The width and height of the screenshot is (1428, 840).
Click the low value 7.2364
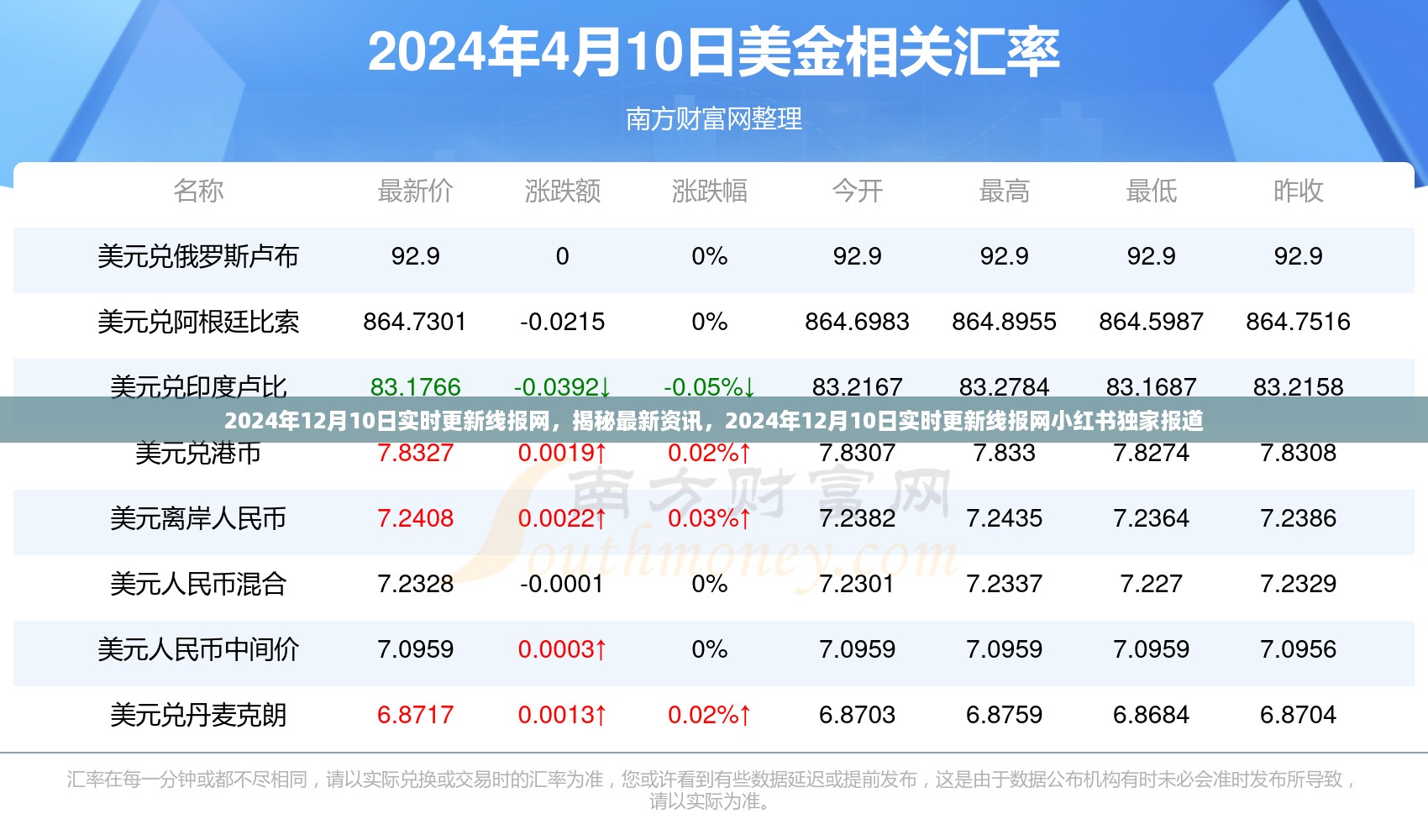pos(1152,518)
